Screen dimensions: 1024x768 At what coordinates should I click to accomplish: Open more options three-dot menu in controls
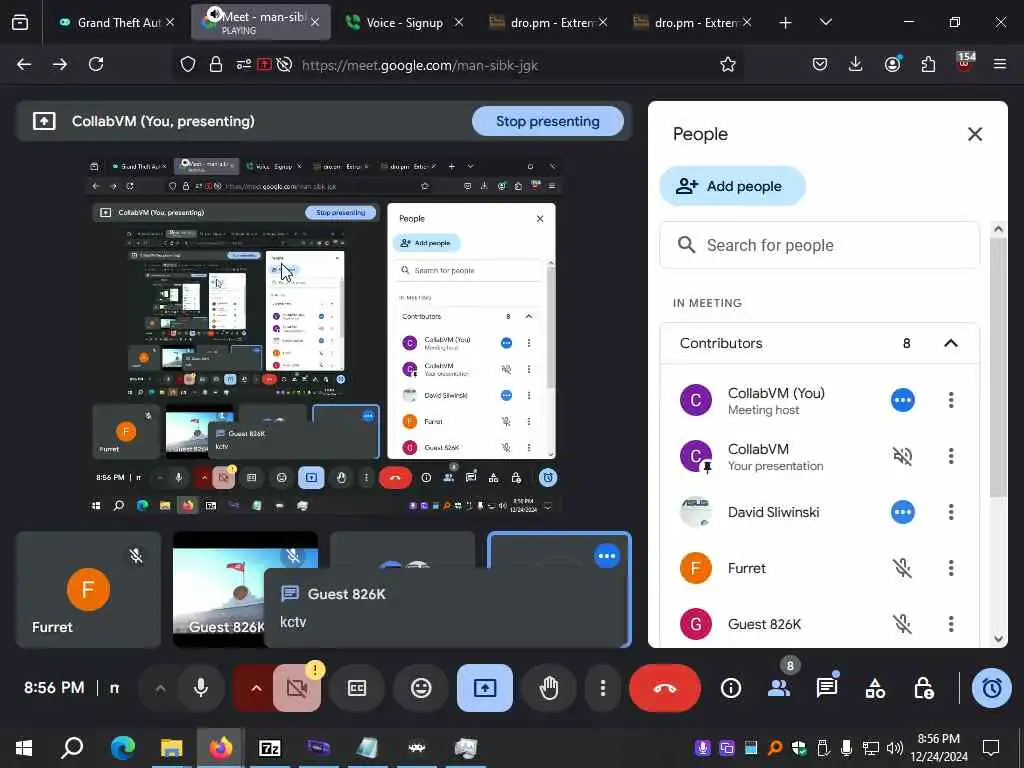(x=602, y=688)
